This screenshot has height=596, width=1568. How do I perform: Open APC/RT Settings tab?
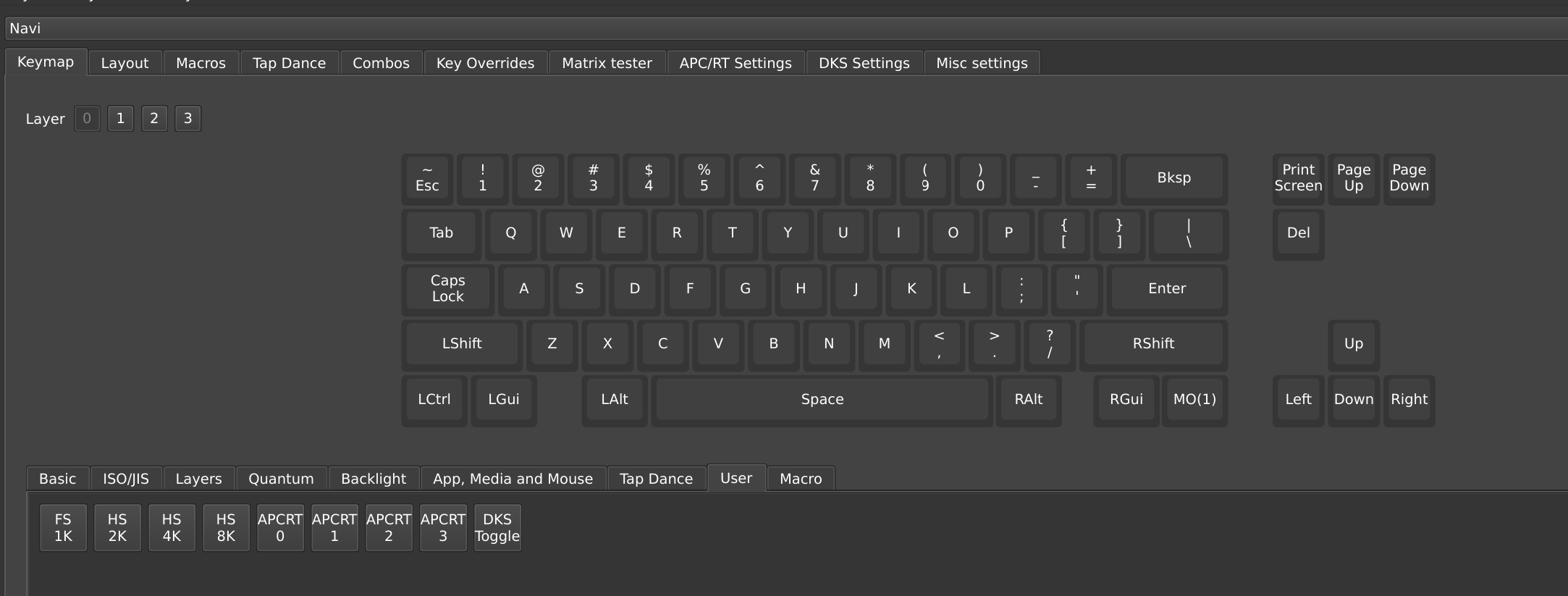click(x=735, y=63)
